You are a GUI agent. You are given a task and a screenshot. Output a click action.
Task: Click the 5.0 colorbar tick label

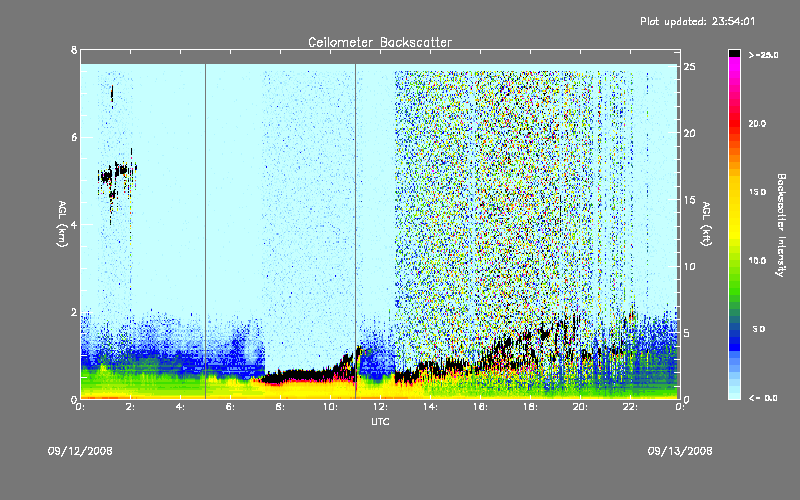click(x=759, y=329)
